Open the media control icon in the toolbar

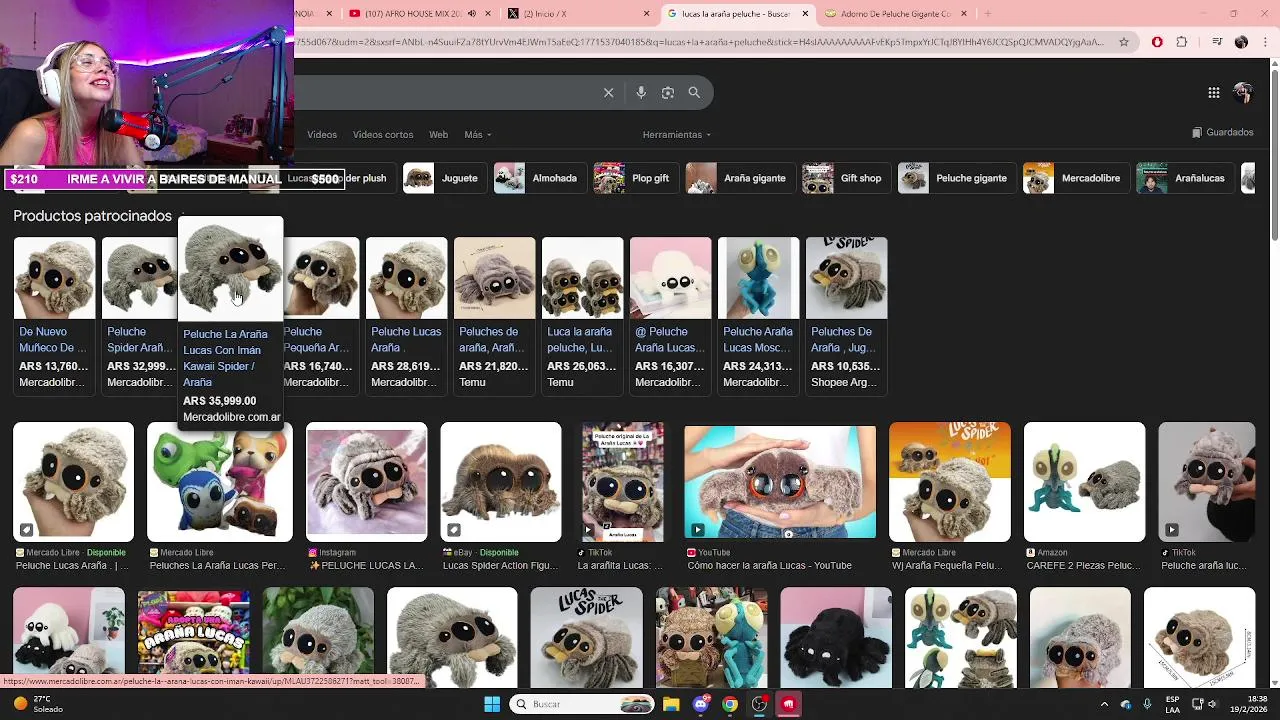tap(1216, 42)
